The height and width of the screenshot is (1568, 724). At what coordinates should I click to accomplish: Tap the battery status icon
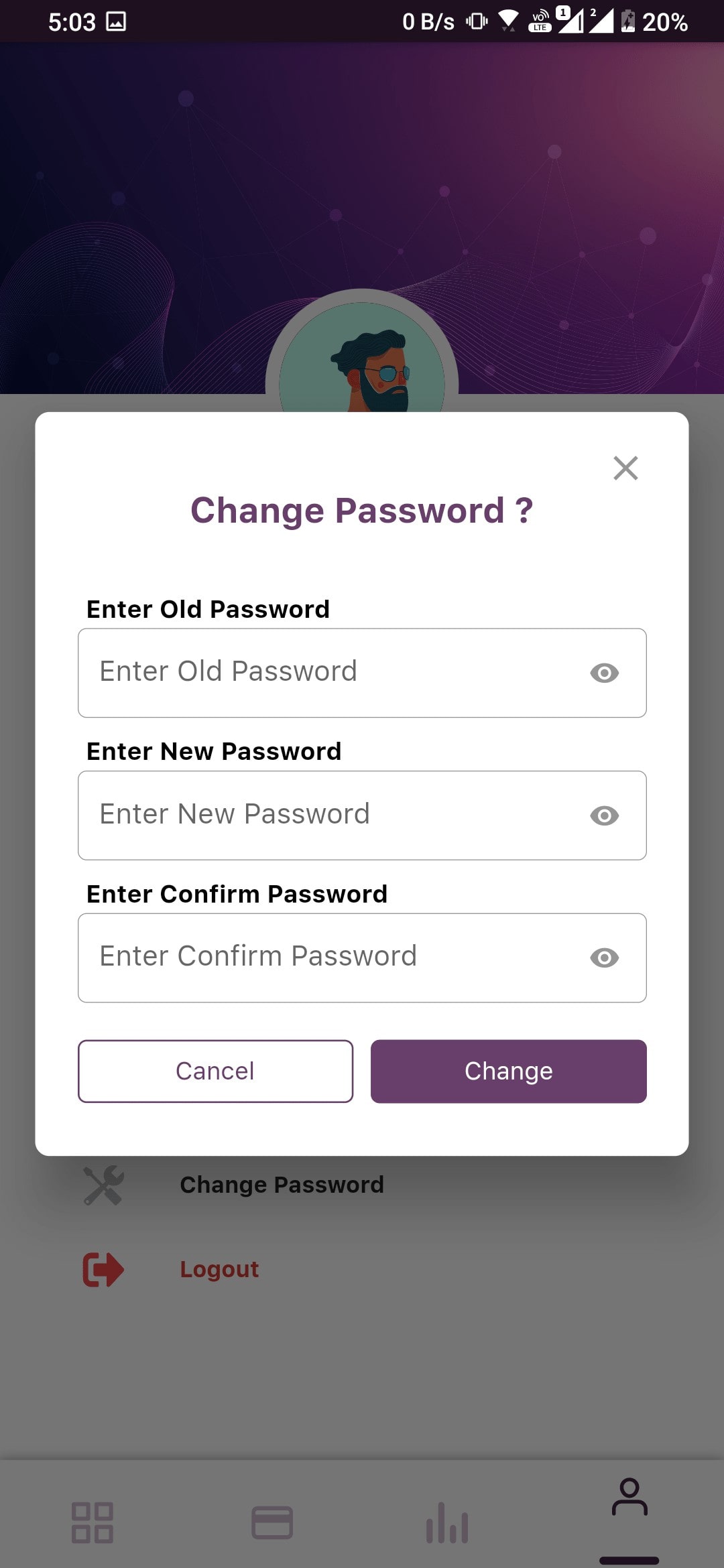[627, 21]
